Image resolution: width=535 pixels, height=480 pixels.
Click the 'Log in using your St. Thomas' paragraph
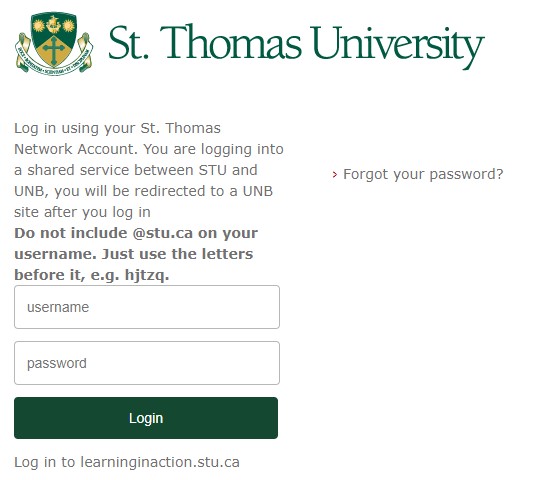149,170
